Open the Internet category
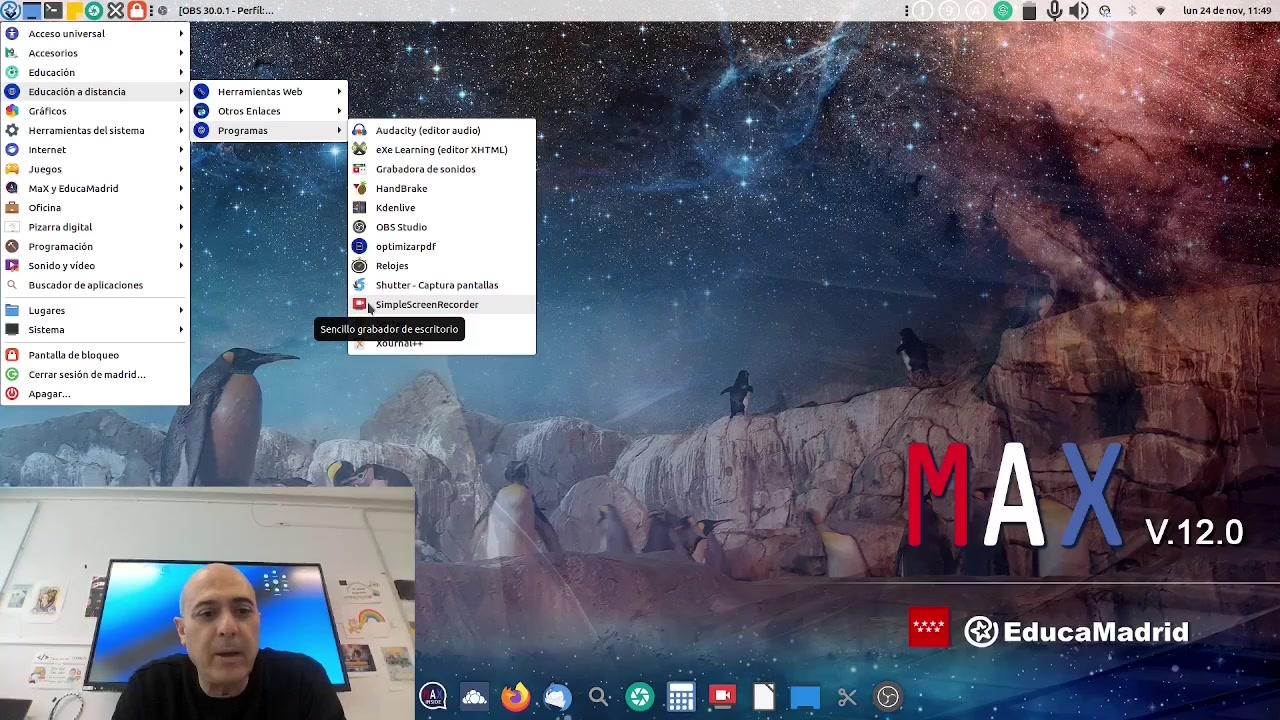Image resolution: width=1280 pixels, height=720 pixels. [x=95, y=150]
